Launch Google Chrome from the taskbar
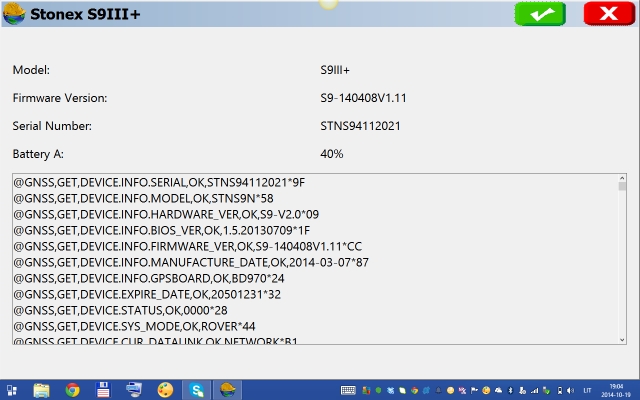The width and height of the screenshot is (640, 400). click(x=72, y=390)
